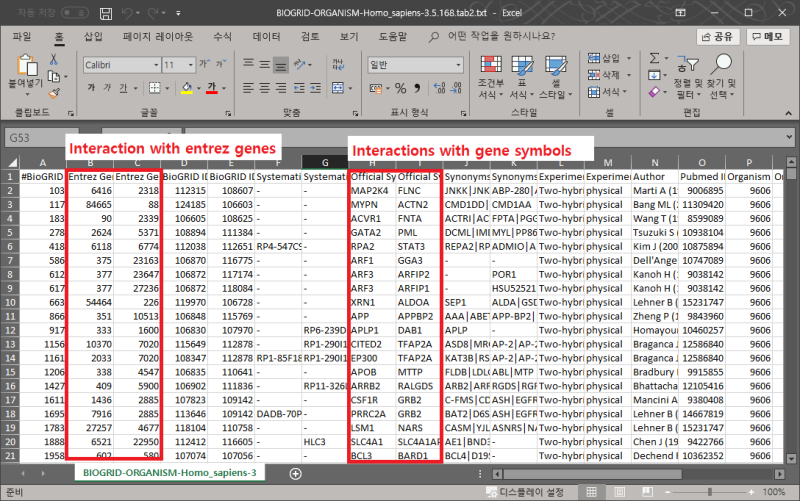The height and width of the screenshot is (501, 800).
Task: Click the Middle Align icon
Action: (264, 64)
